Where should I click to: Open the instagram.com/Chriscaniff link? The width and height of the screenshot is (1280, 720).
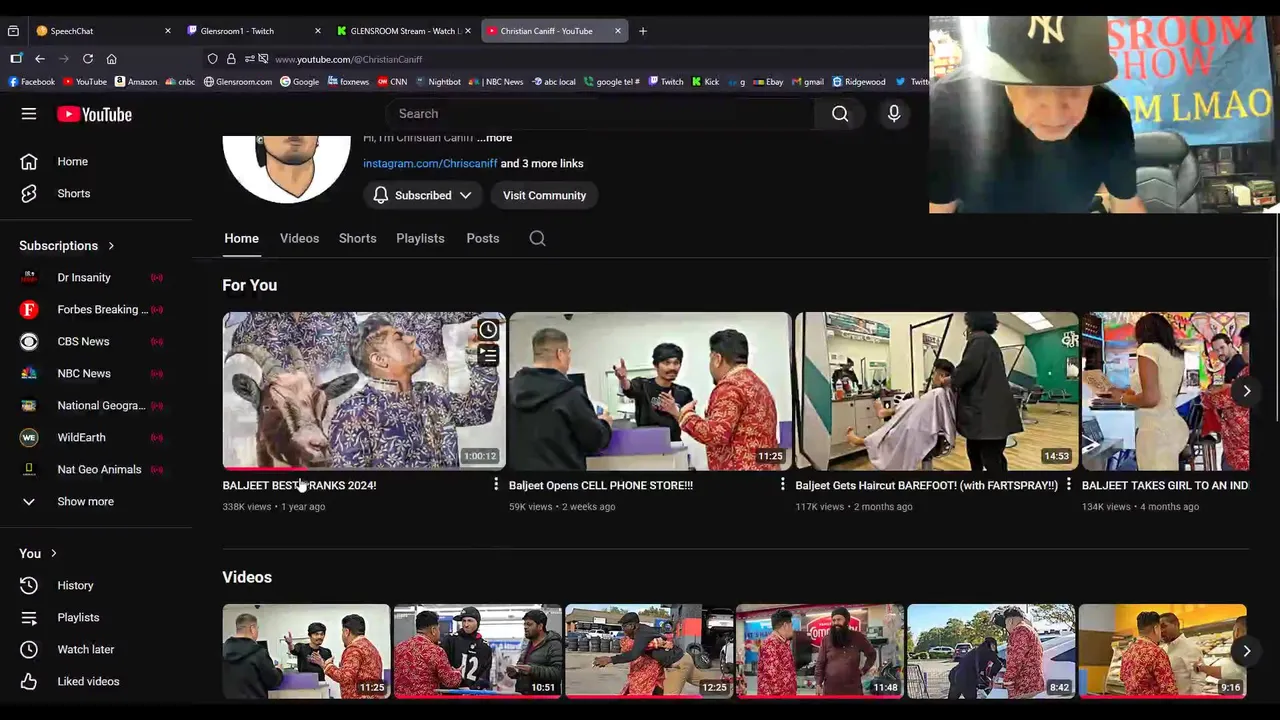(430, 163)
